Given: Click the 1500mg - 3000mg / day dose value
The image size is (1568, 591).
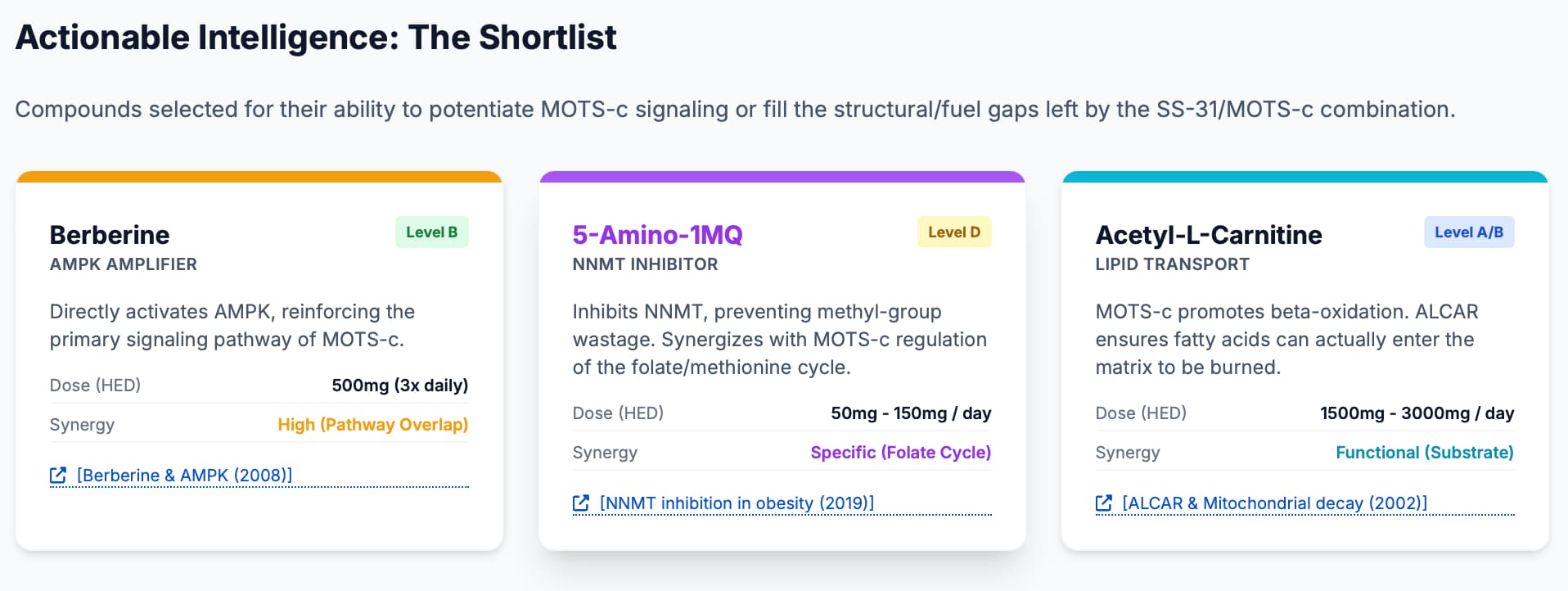Looking at the screenshot, I should click(1417, 413).
